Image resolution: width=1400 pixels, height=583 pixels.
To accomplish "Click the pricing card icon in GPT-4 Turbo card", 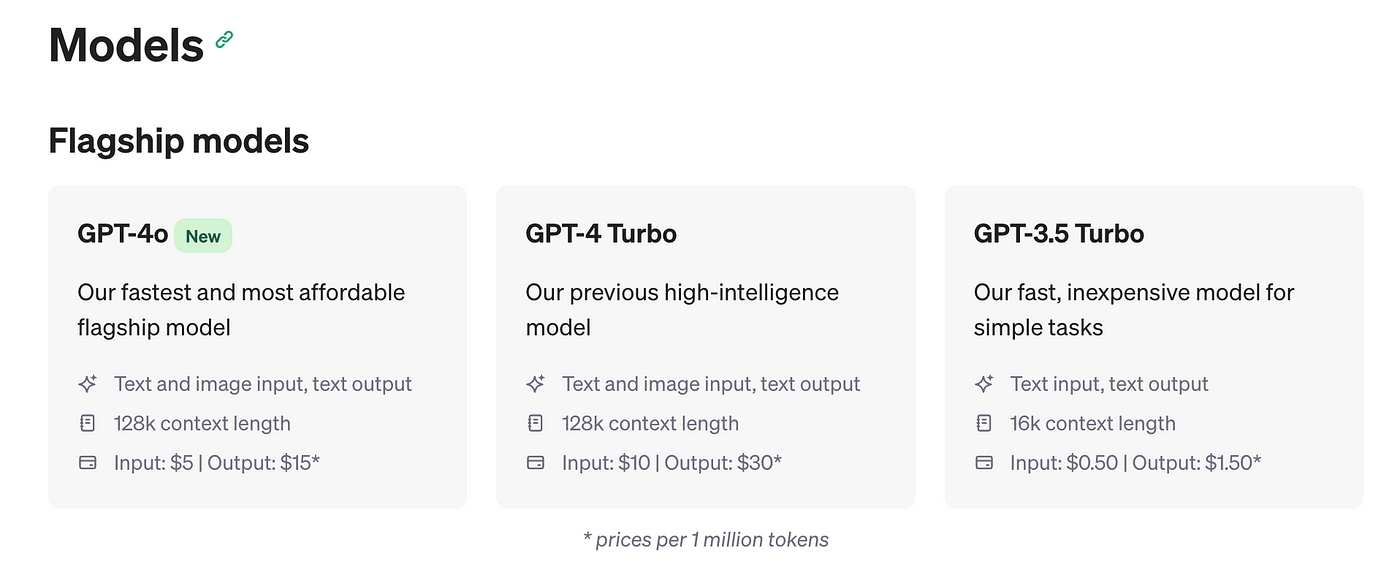I will pyautogui.click(x=536, y=463).
